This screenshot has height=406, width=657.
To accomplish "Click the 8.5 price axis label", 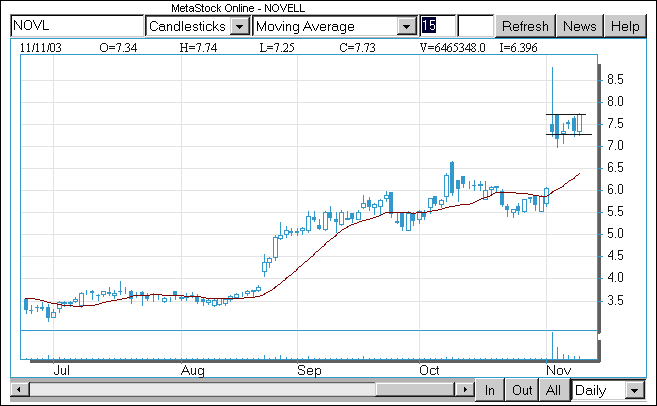I will [x=615, y=79].
